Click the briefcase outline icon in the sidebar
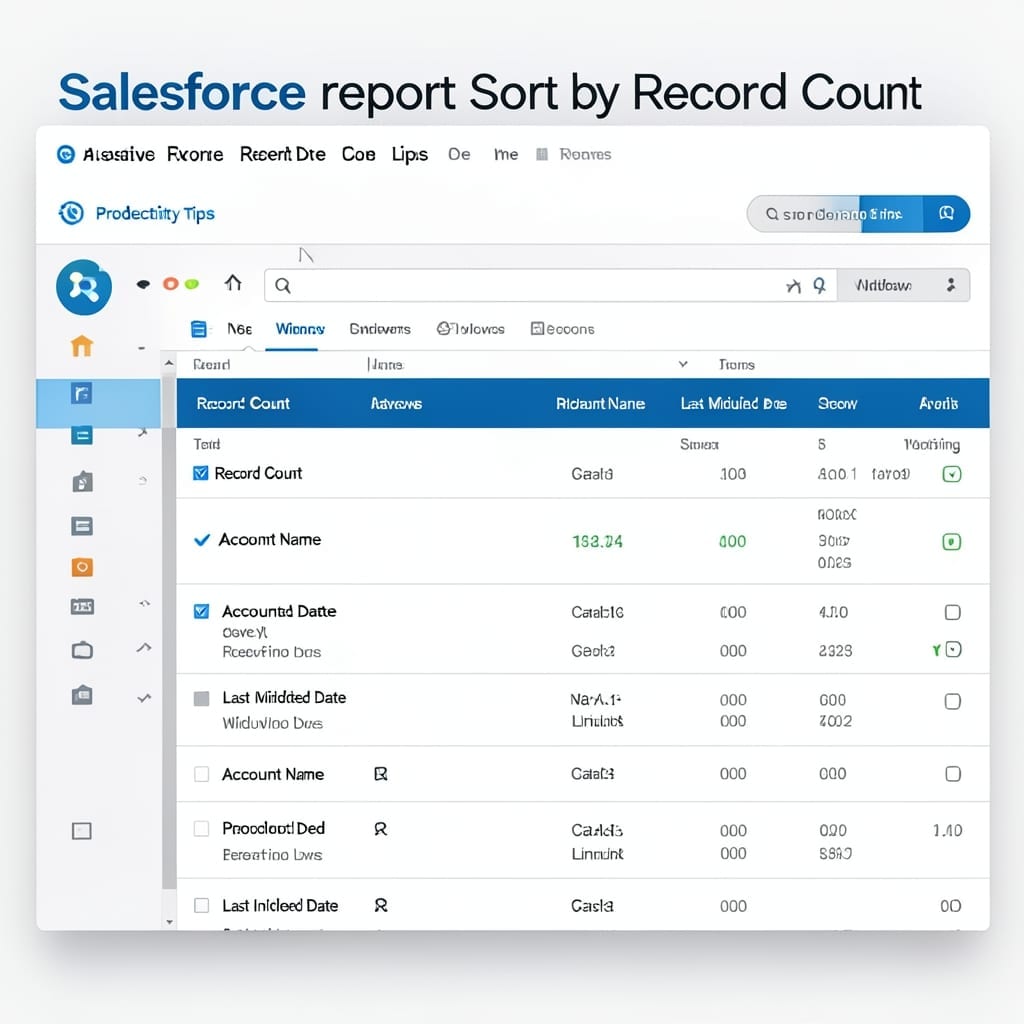Screen dimensions: 1024x1024 pos(82,650)
